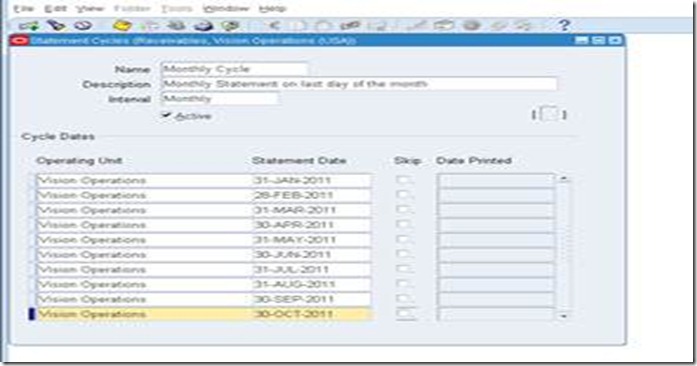
Task: Click the yellow Save toolbar icon
Action: pyautogui.click(x=122, y=25)
